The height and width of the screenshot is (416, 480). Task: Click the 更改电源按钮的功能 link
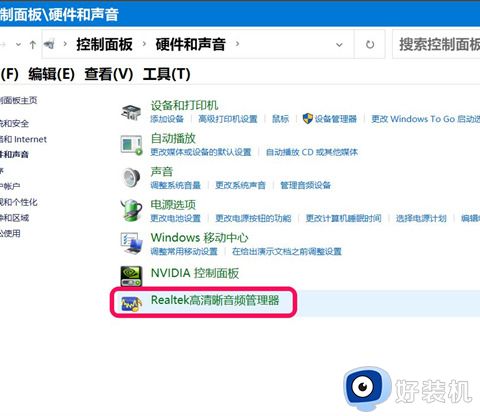253,218
